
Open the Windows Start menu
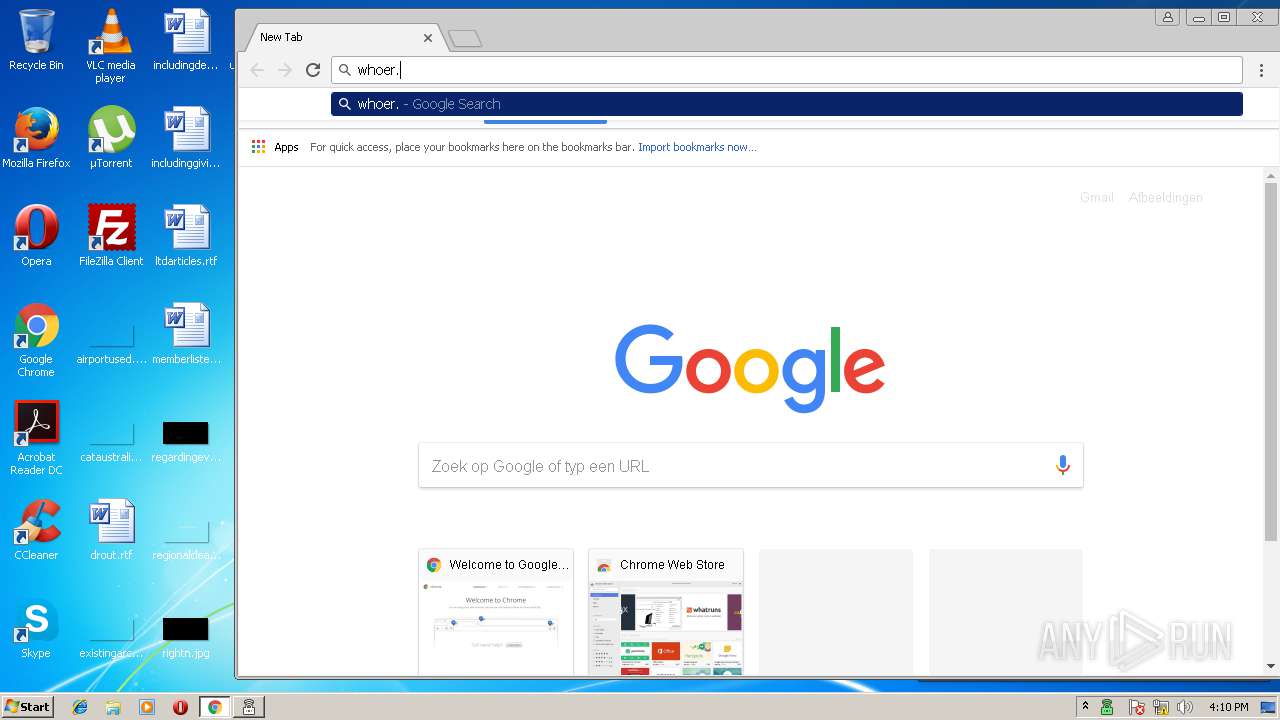tap(28, 707)
